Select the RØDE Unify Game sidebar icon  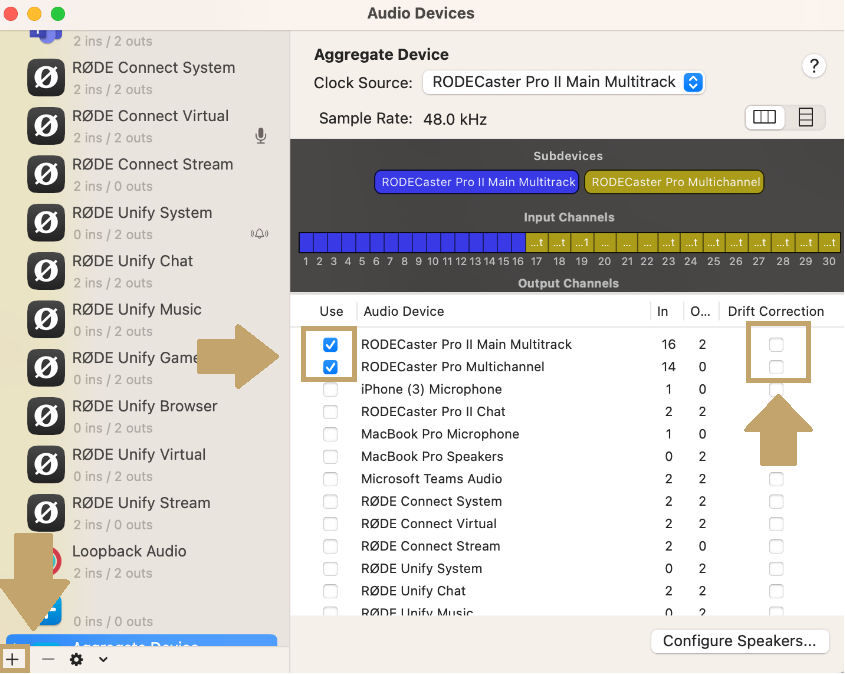[x=46, y=368]
